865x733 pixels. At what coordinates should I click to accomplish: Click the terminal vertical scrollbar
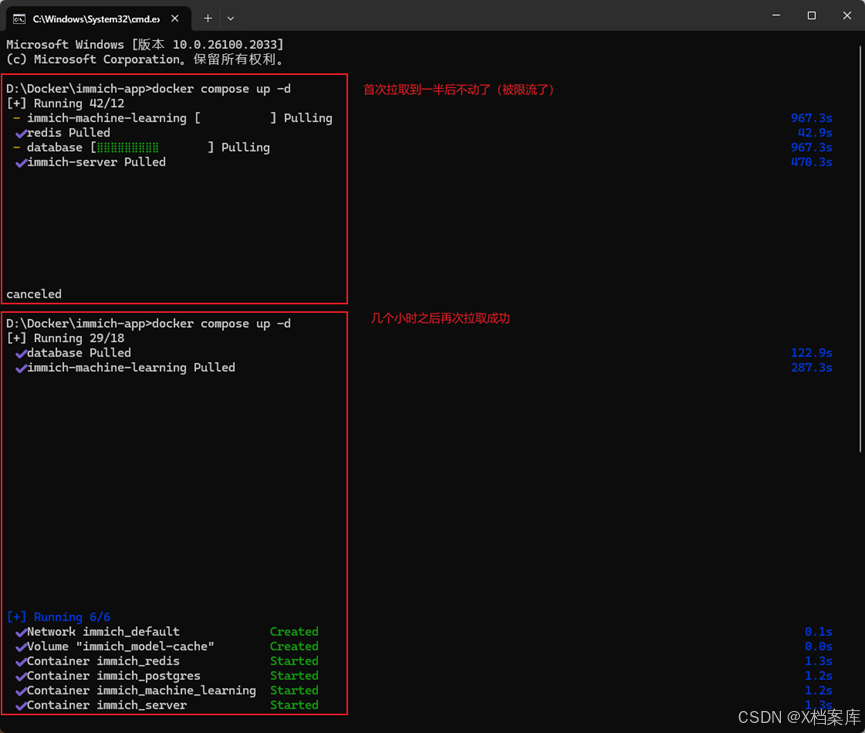[860, 248]
